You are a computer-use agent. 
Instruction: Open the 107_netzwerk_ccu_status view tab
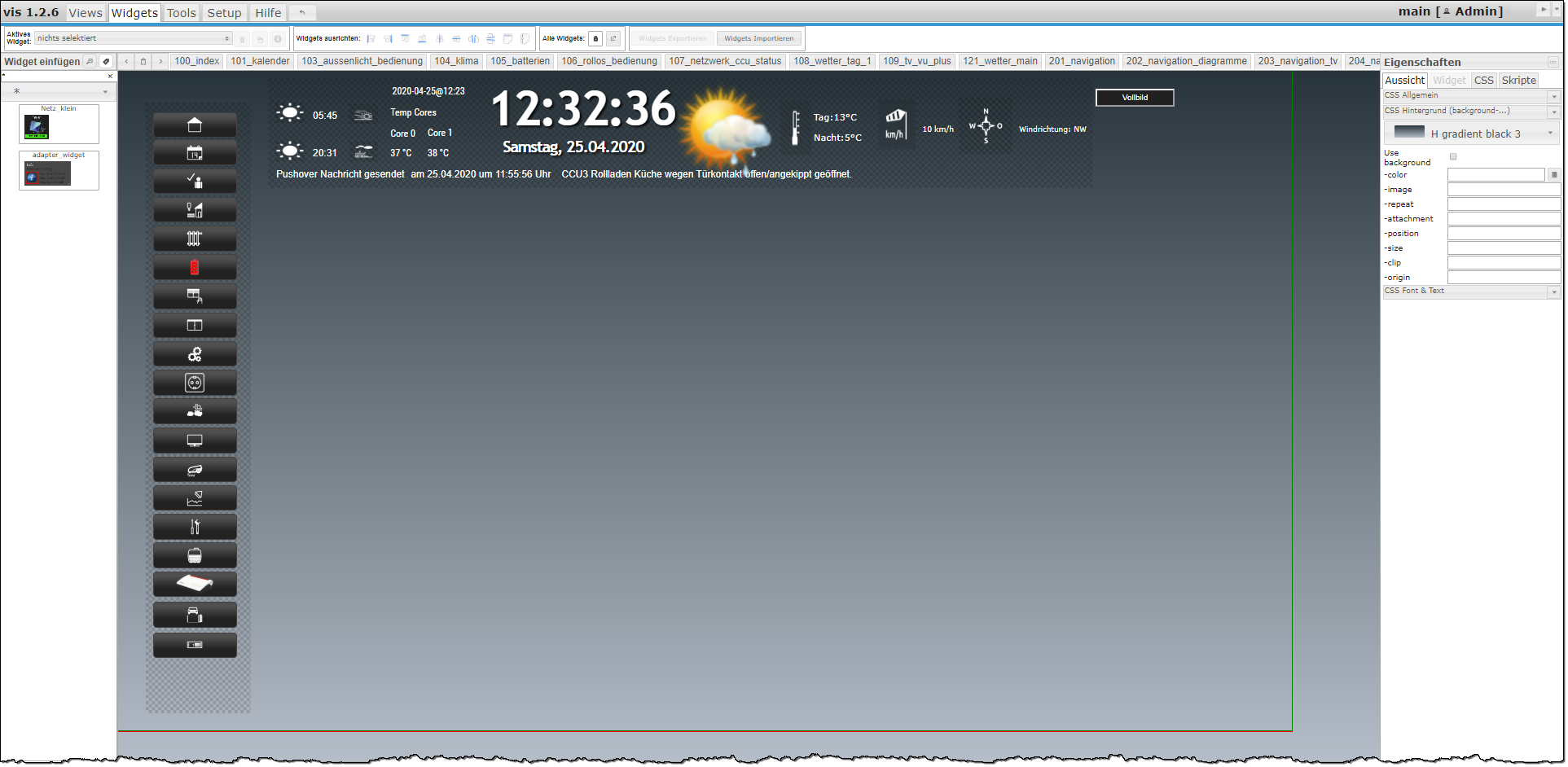coord(725,61)
